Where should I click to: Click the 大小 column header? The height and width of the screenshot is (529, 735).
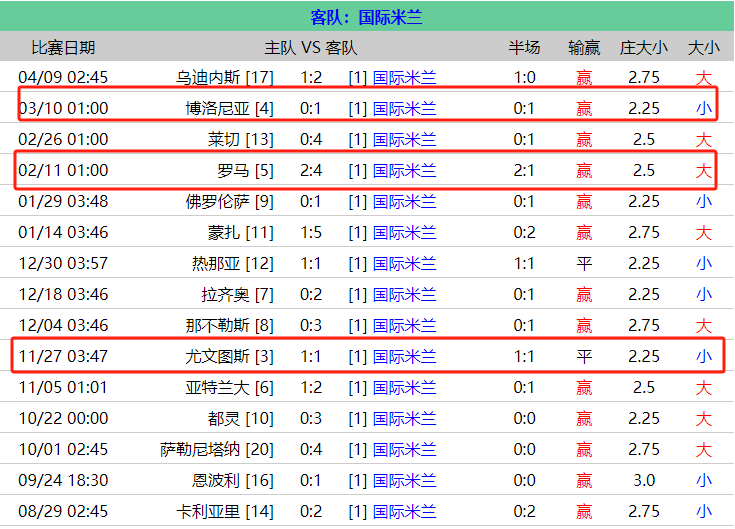coord(704,47)
